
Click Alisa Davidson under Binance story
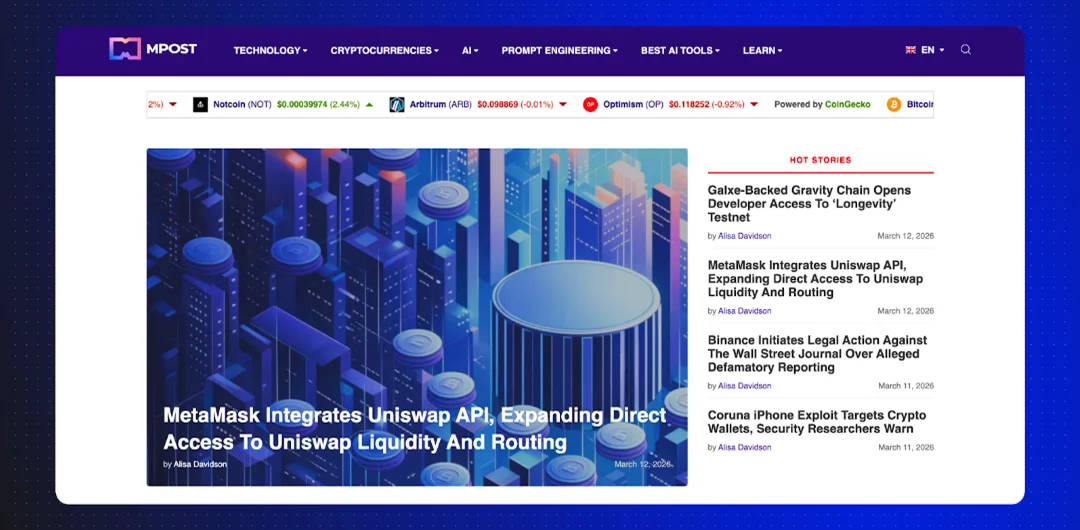pyautogui.click(x=745, y=386)
